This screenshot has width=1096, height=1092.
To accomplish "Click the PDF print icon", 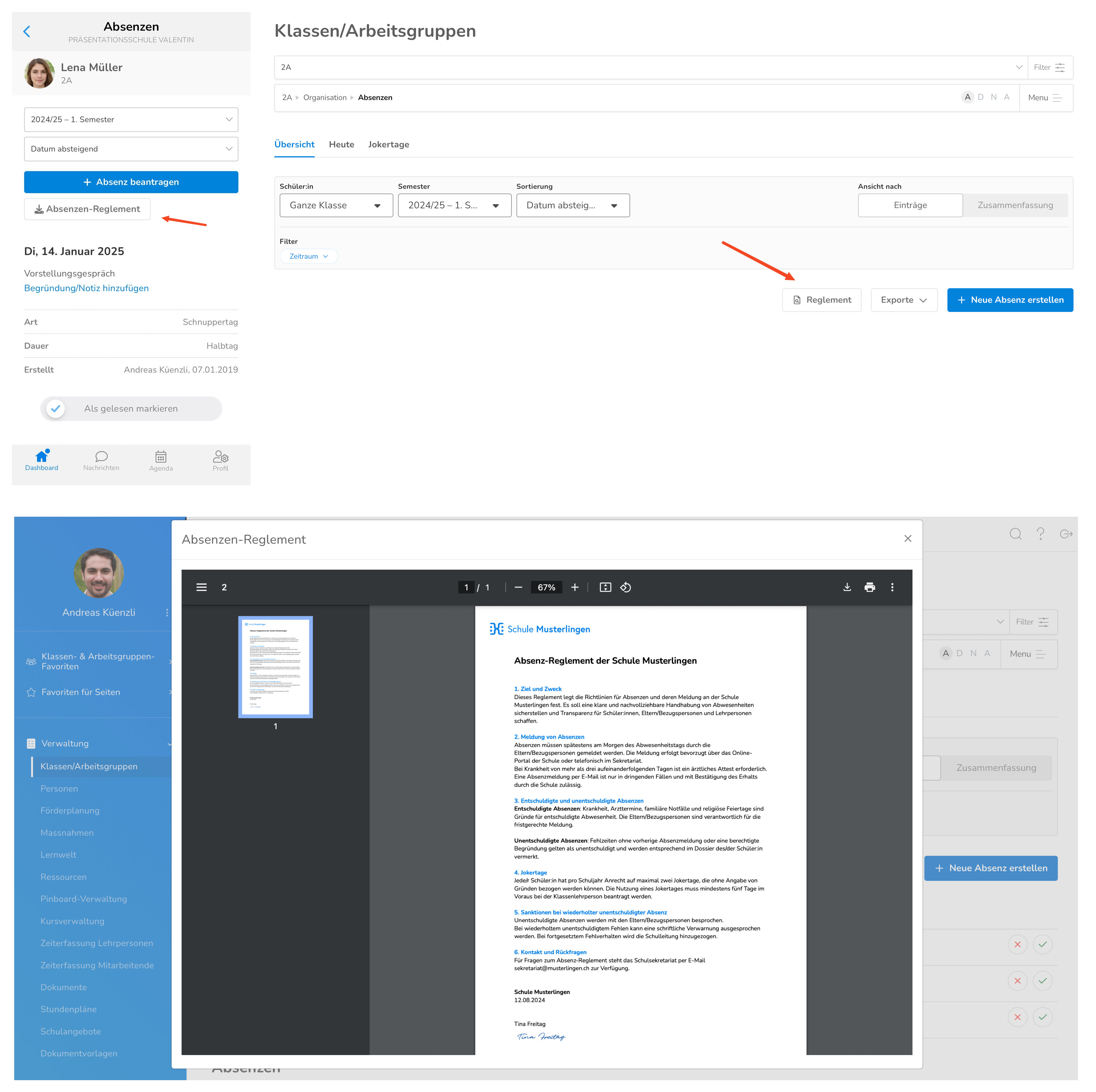I will pyautogui.click(x=869, y=587).
